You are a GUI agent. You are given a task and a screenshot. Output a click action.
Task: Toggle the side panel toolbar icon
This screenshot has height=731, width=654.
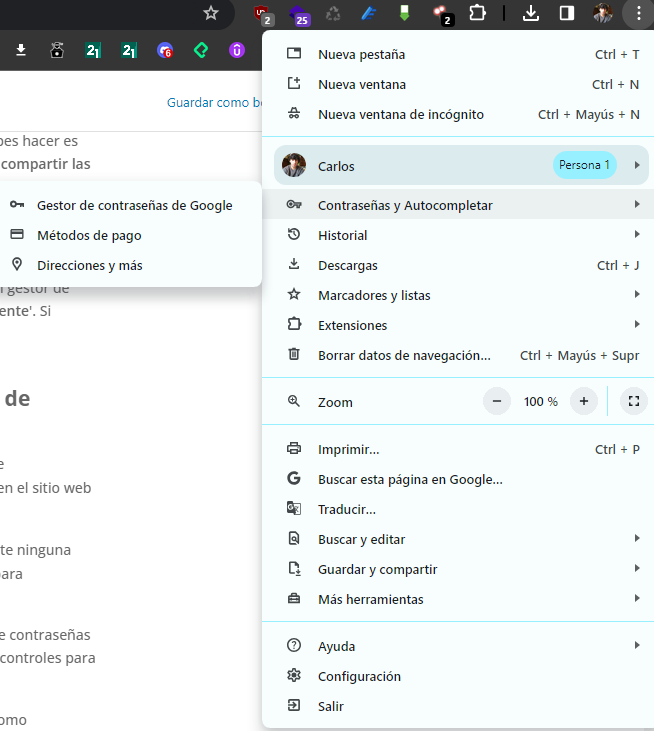pos(566,13)
